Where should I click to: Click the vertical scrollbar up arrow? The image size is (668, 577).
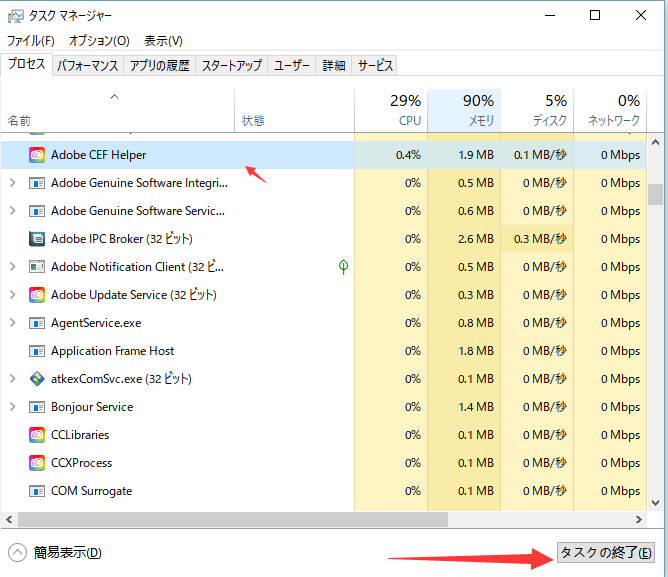tap(656, 142)
